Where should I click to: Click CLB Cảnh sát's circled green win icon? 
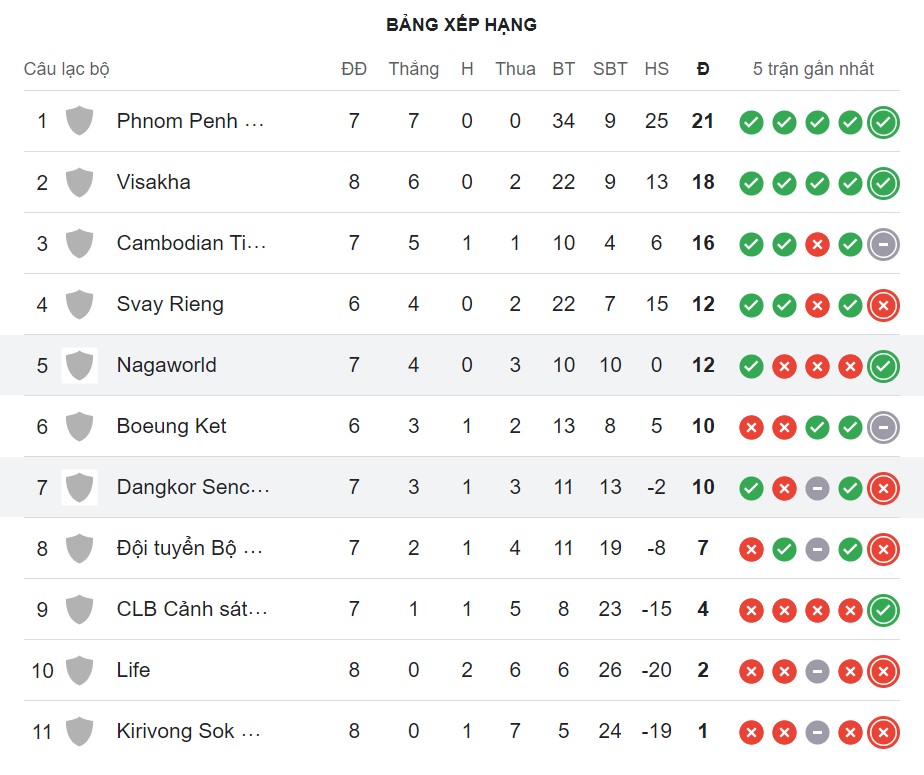pyautogui.click(x=883, y=609)
